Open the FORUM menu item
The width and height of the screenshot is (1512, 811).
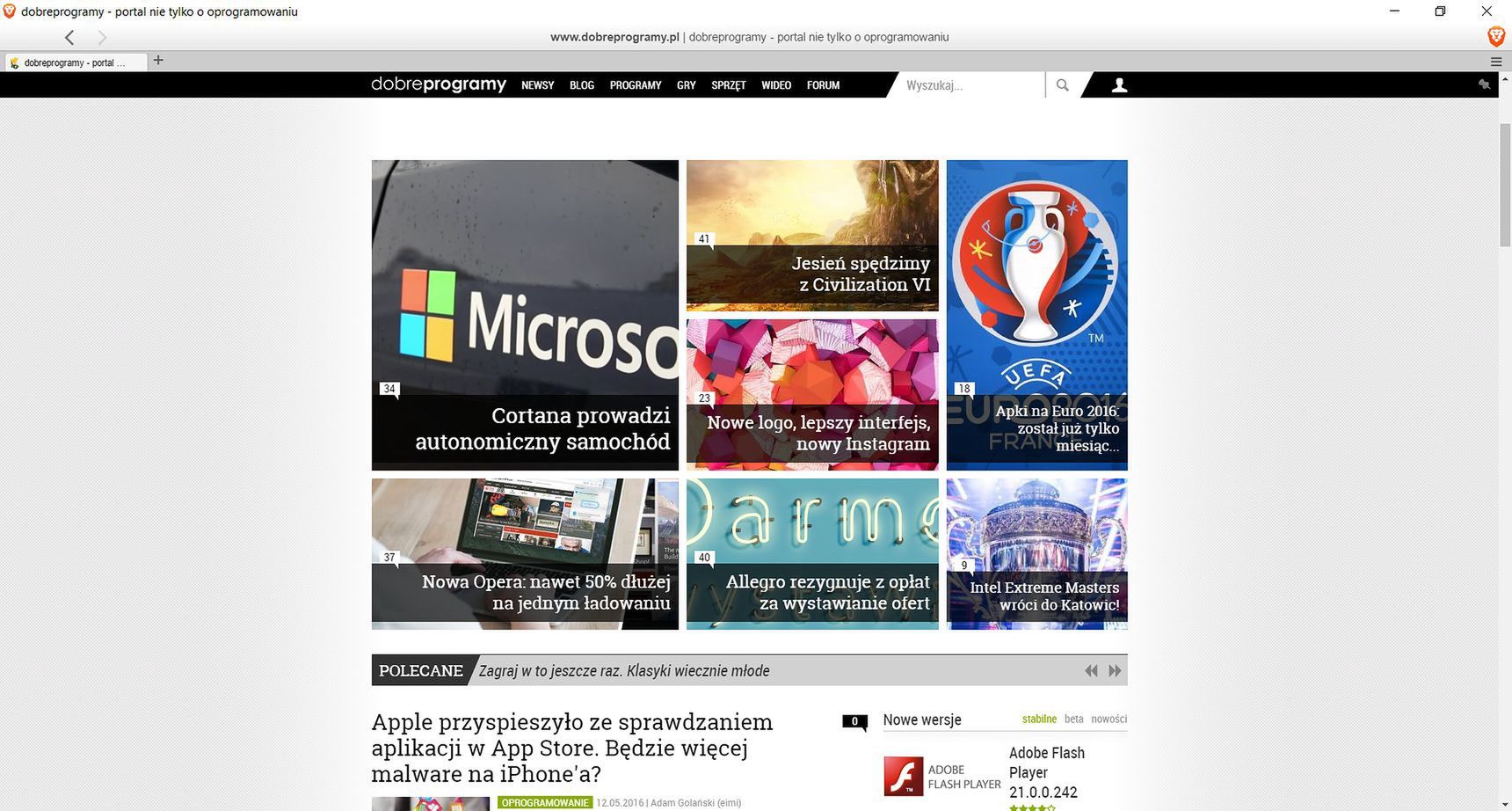tap(823, 85)
